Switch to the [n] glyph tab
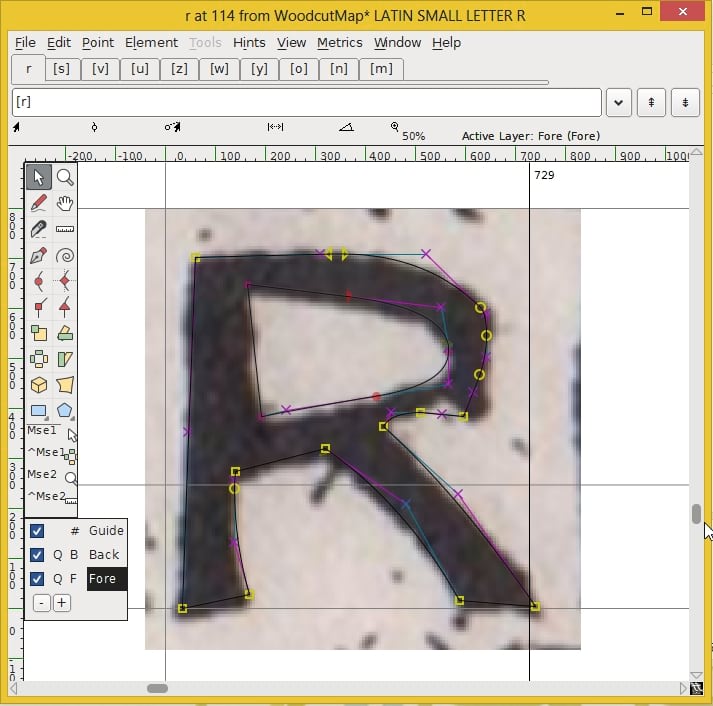This screenshot has height=706, width=713. 339,69
